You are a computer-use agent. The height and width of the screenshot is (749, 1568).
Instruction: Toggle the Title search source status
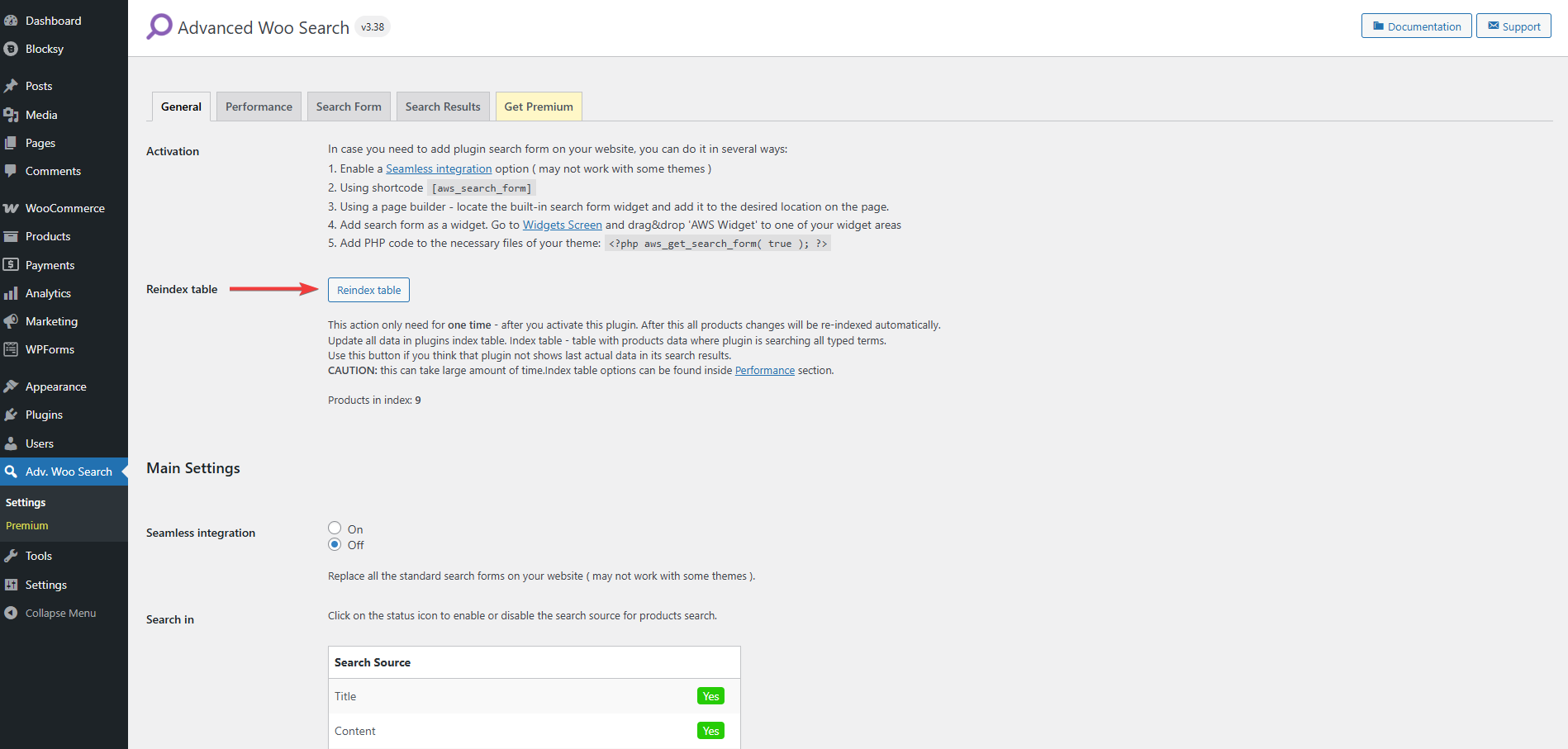(710, 696)
